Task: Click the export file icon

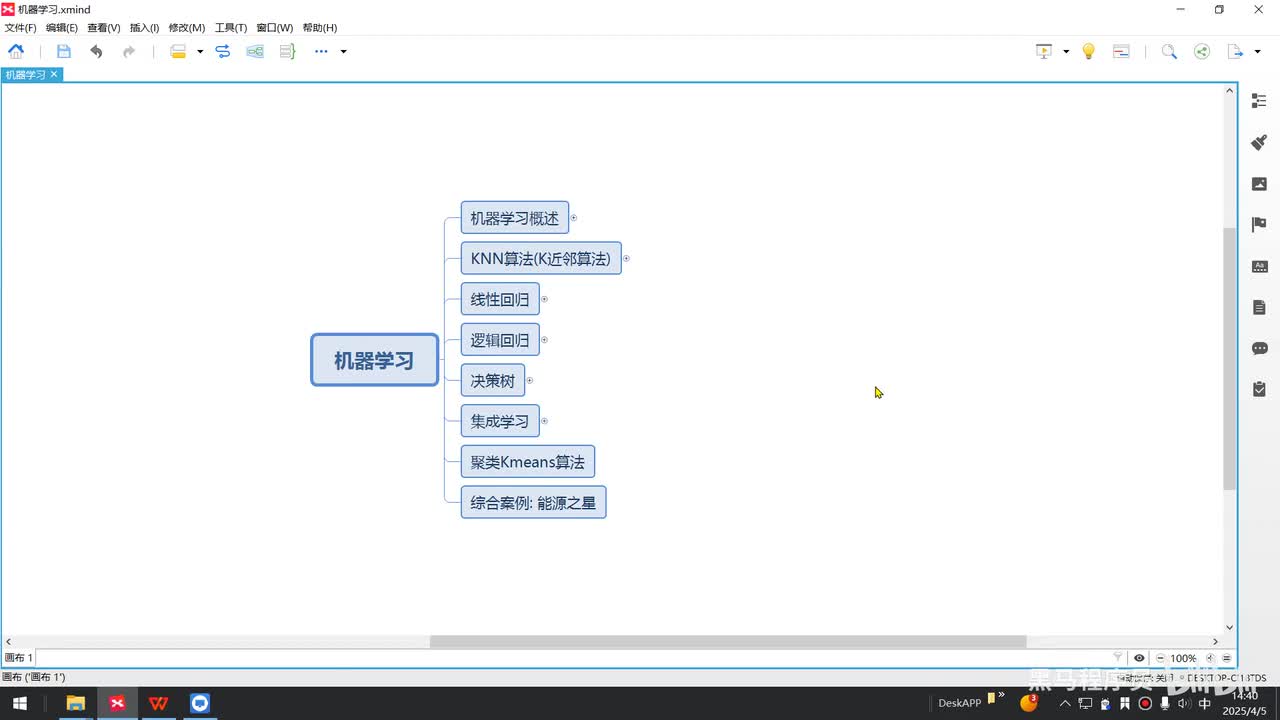Action: pyautogui.click(x=1235, y=51)
